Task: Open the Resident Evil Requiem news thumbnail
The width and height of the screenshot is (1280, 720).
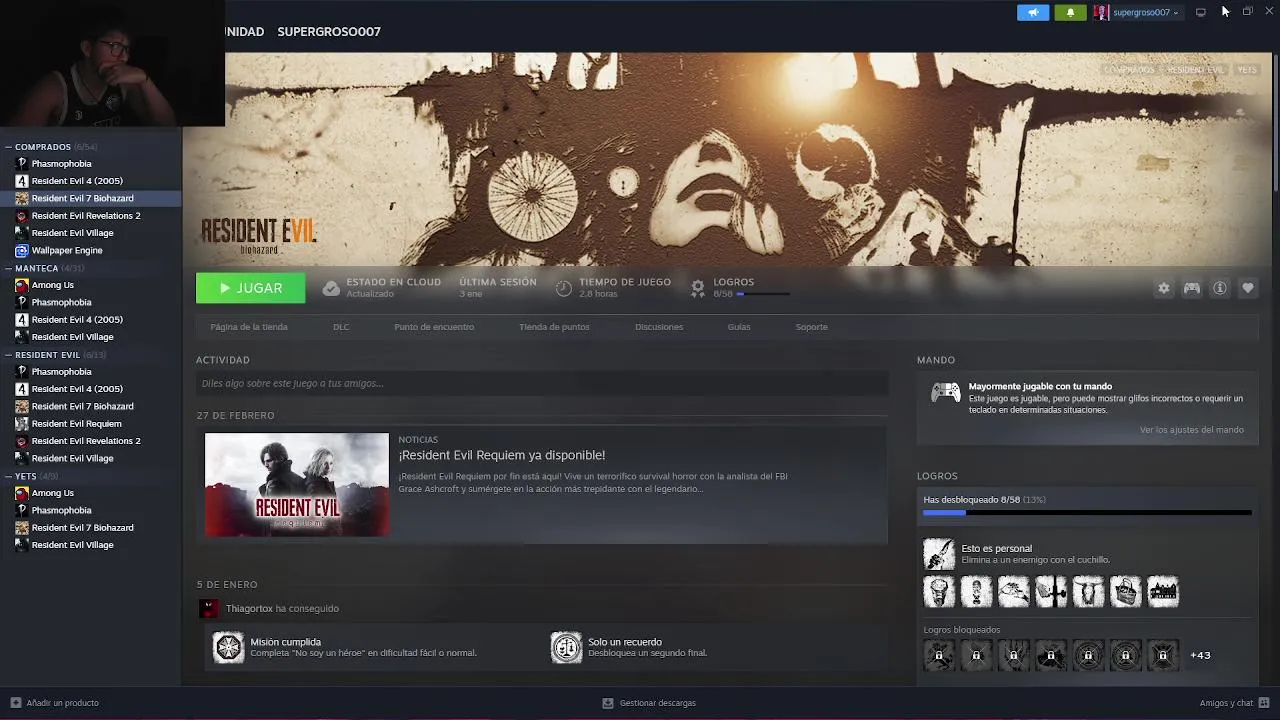Action: click(297, 485)
